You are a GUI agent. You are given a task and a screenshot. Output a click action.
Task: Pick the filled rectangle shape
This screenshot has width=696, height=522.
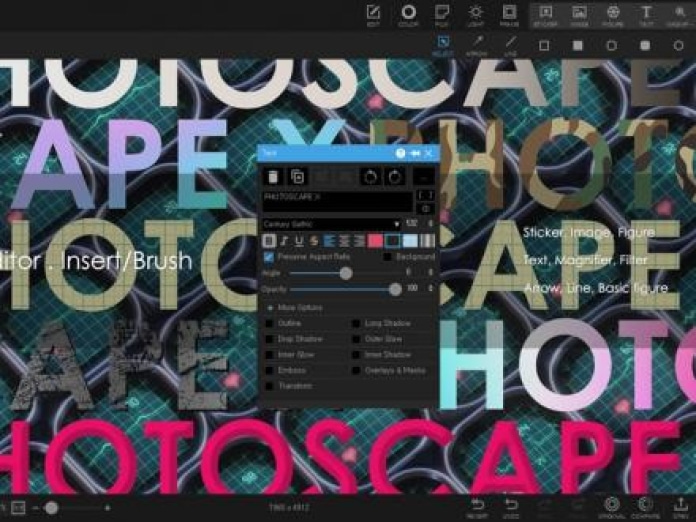click(x=577, y=45)
